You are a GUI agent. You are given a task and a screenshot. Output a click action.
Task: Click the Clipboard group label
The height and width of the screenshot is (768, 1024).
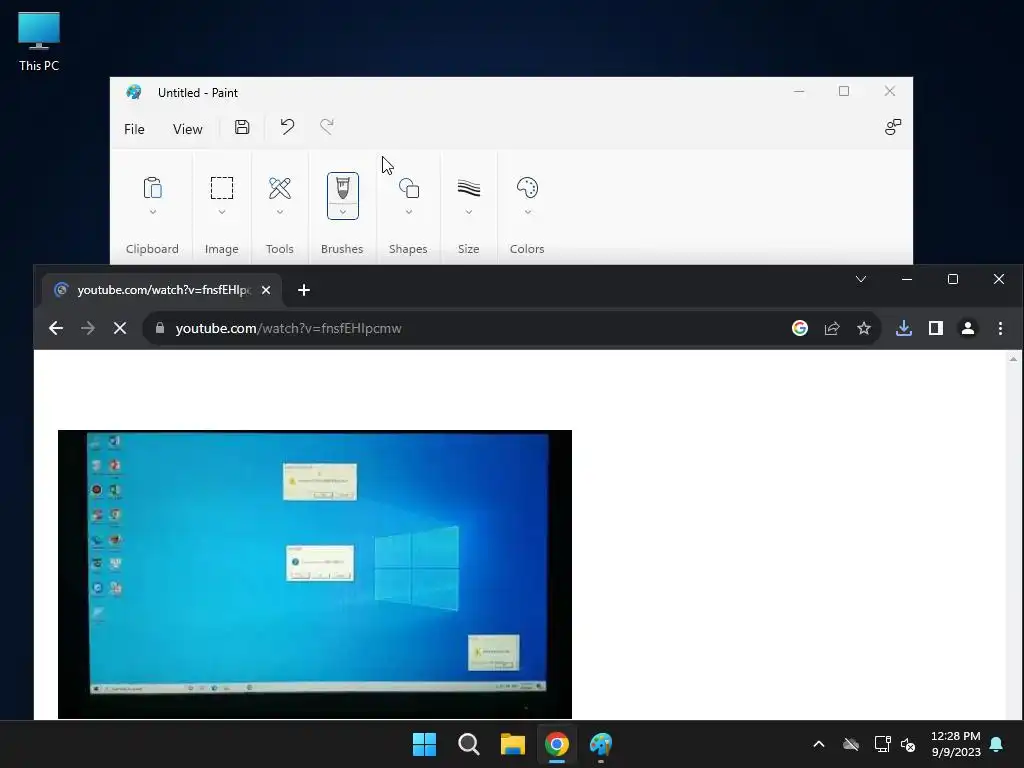click(152, 249)
